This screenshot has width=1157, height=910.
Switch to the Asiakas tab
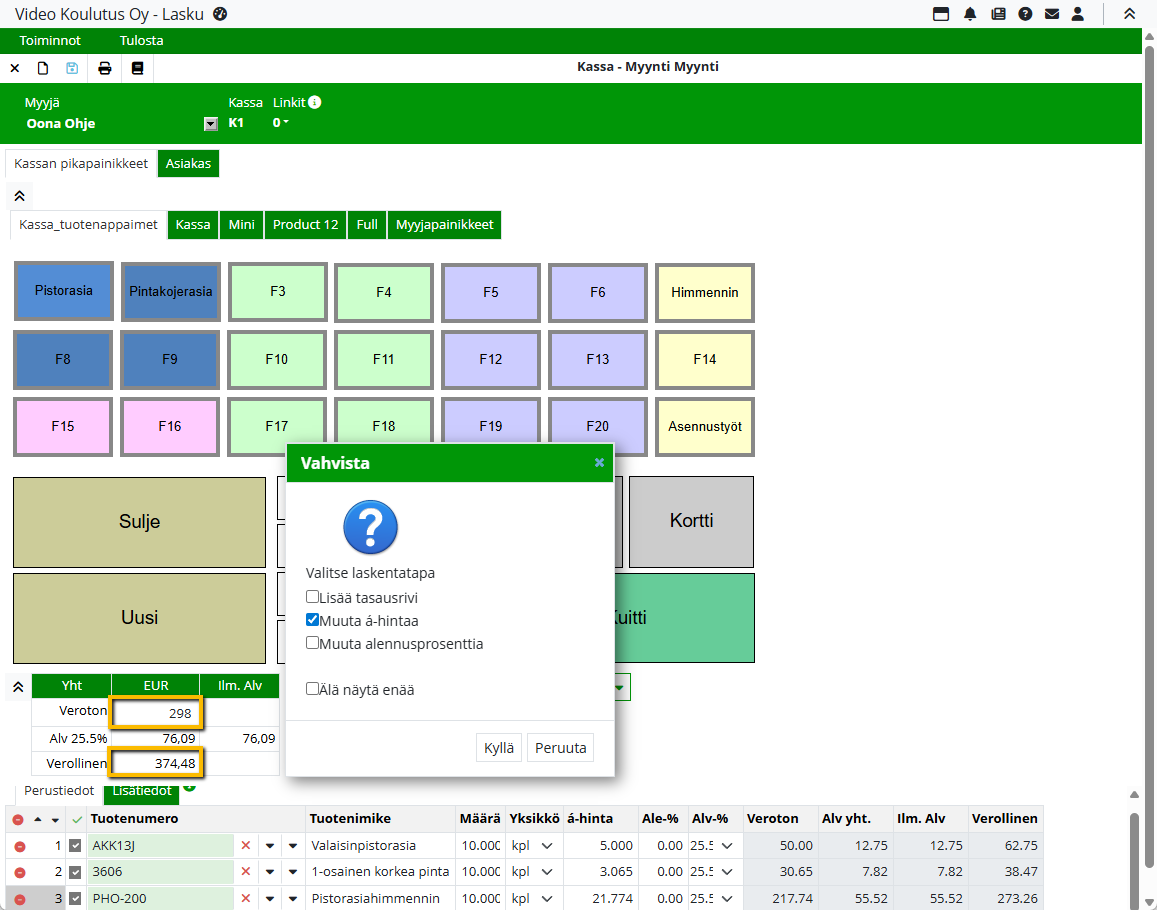point(188,164)
